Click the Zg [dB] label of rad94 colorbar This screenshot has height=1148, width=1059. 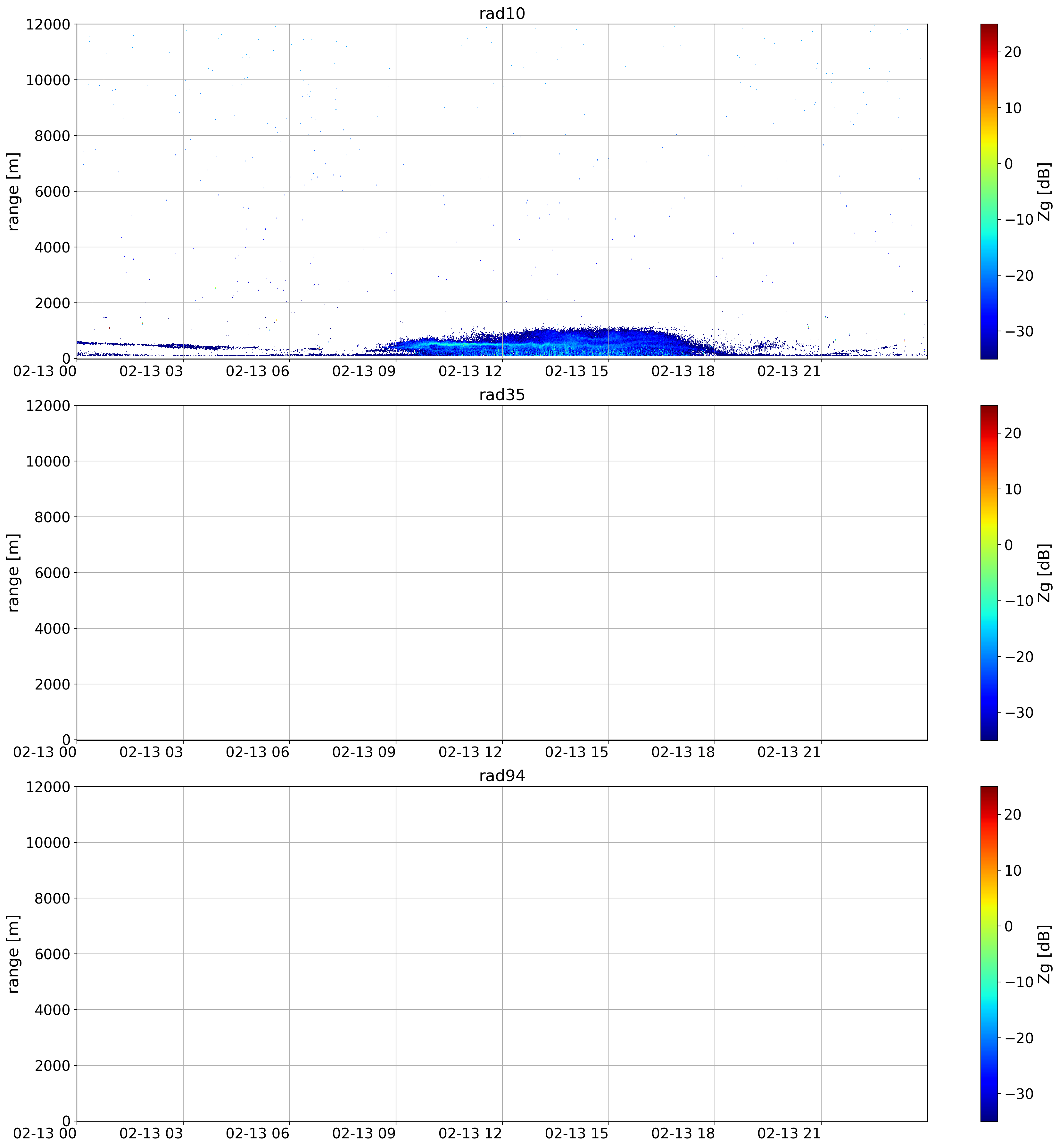click(1044, 954)
